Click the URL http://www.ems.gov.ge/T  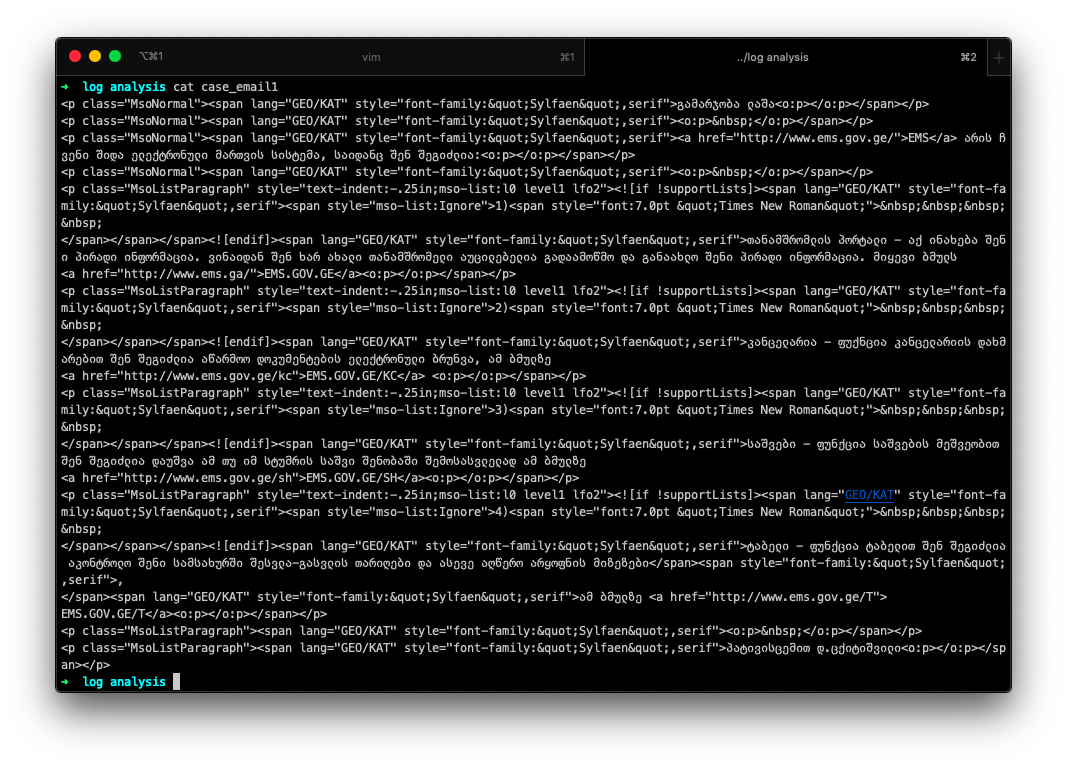(793, 597)
